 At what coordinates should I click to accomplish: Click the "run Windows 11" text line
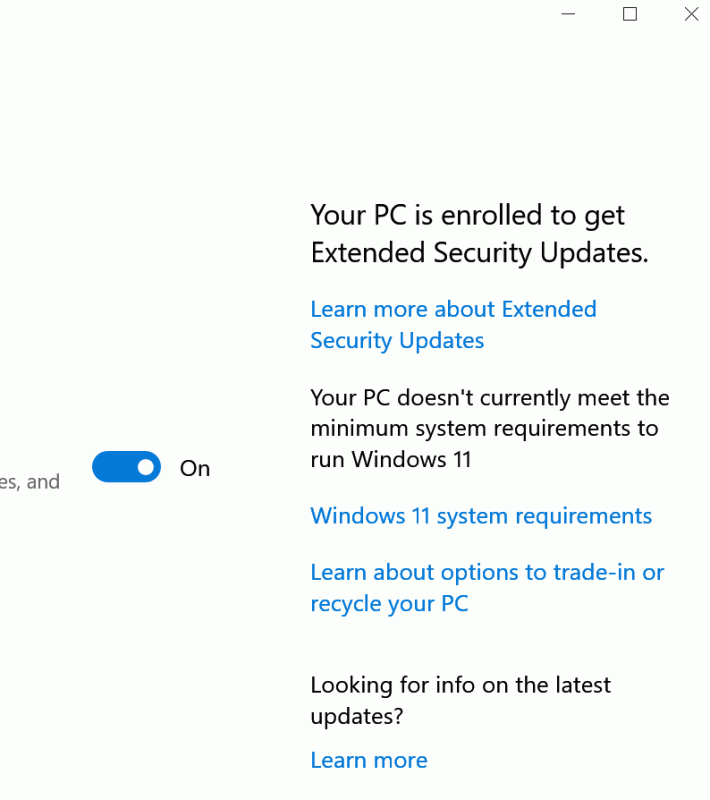click(x=391, y=460)
